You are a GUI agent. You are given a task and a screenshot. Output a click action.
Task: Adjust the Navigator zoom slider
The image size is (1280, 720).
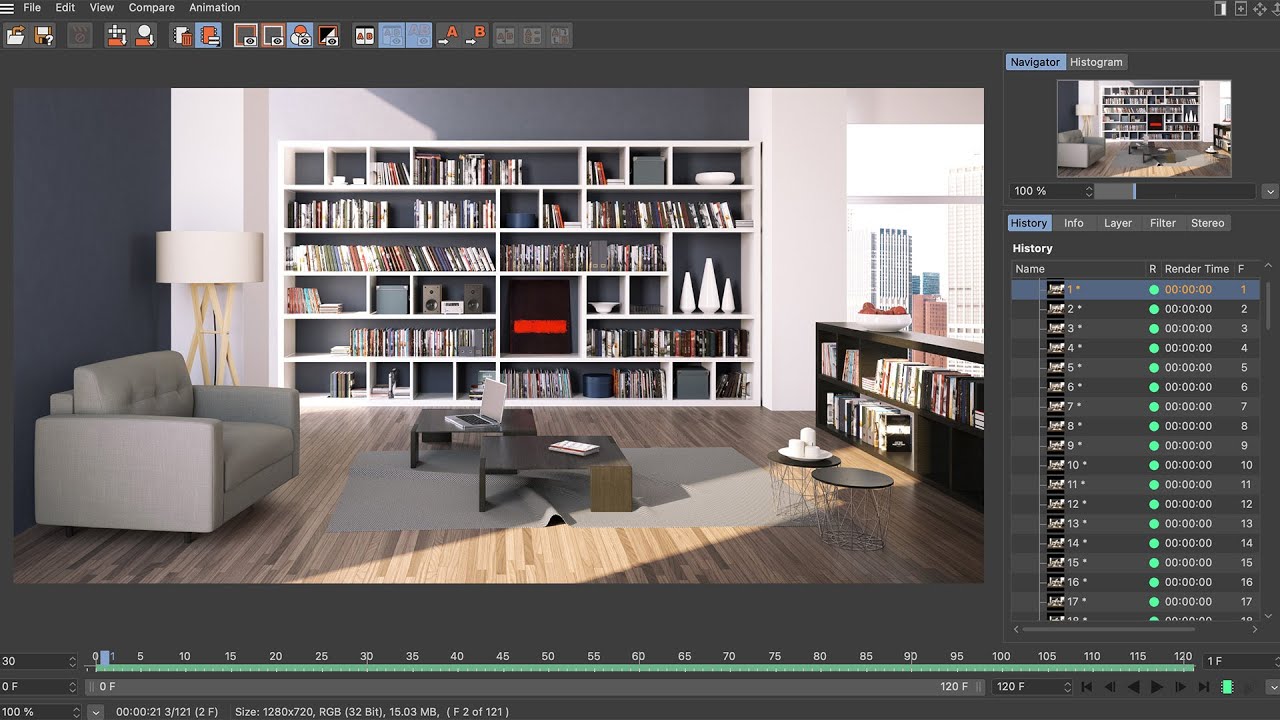point(1175,191)
